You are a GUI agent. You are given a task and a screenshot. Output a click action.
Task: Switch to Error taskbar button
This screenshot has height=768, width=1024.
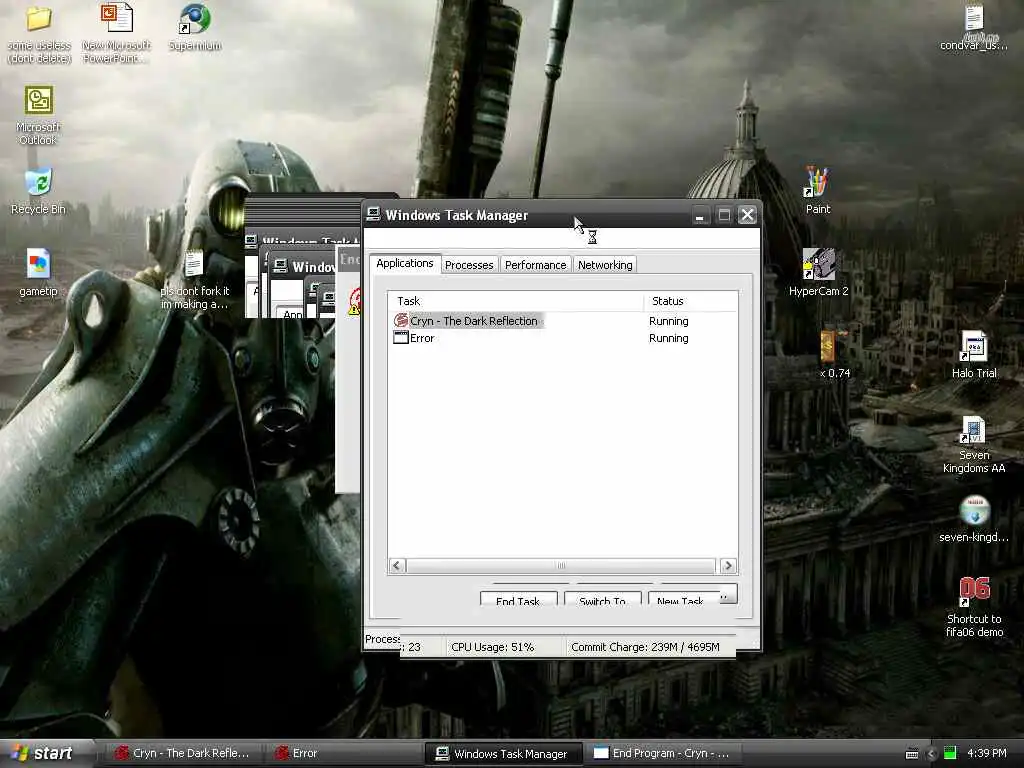[342, 754]
